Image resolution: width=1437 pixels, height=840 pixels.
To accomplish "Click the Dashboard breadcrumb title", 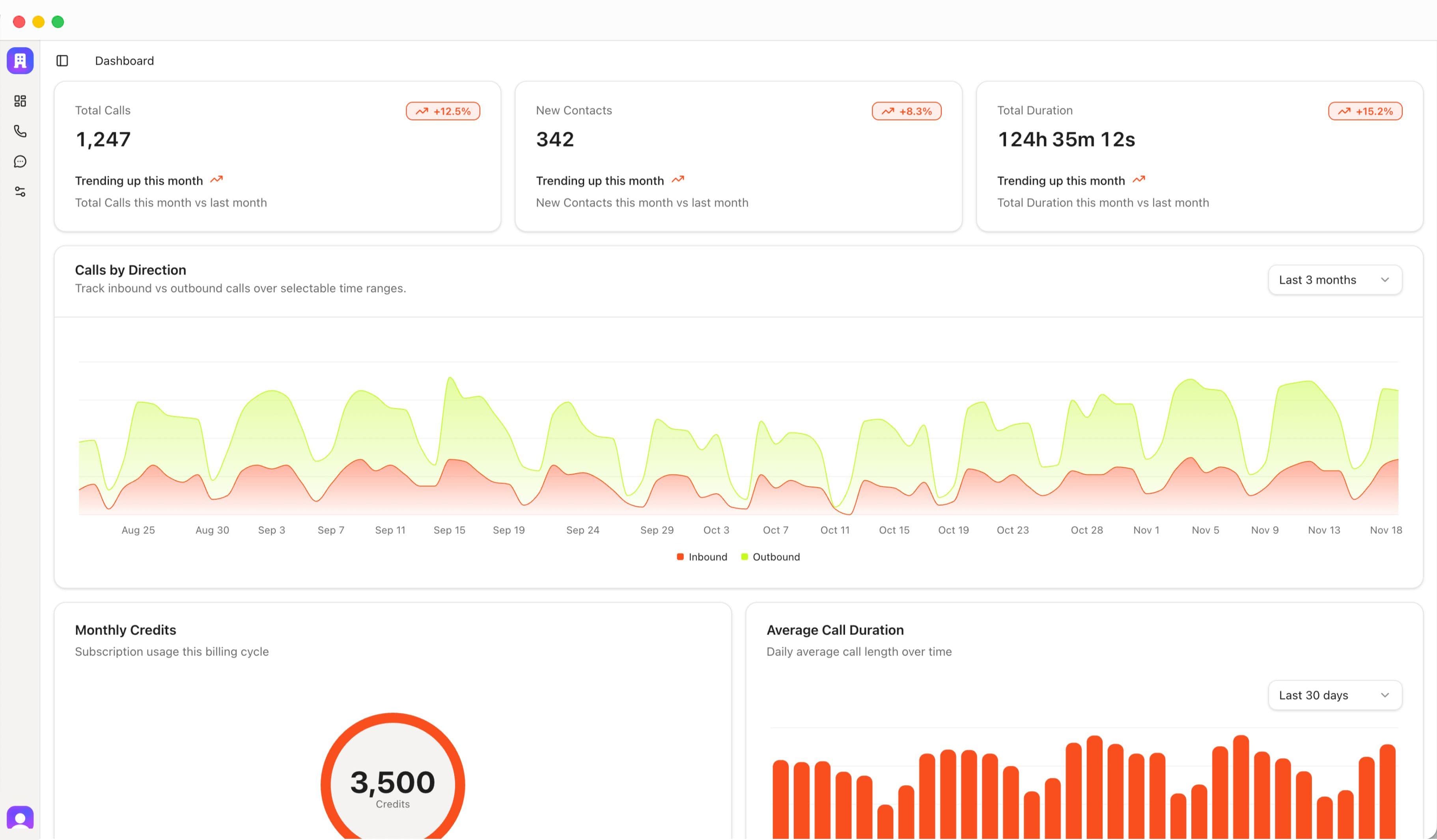I will click(124, 60).
